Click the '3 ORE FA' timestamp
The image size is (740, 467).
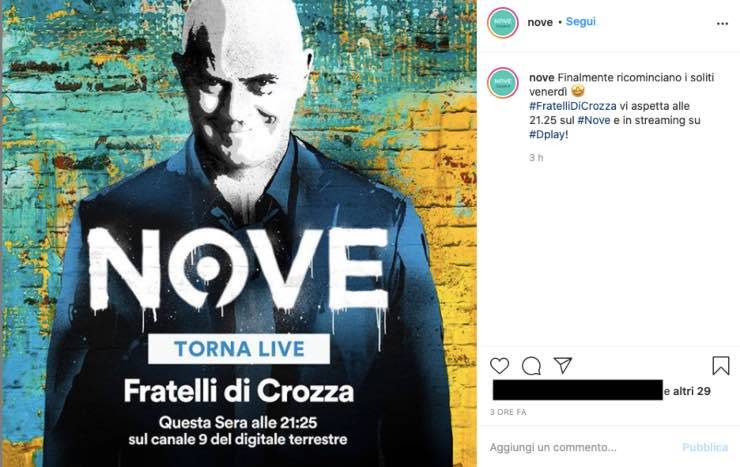508,412
